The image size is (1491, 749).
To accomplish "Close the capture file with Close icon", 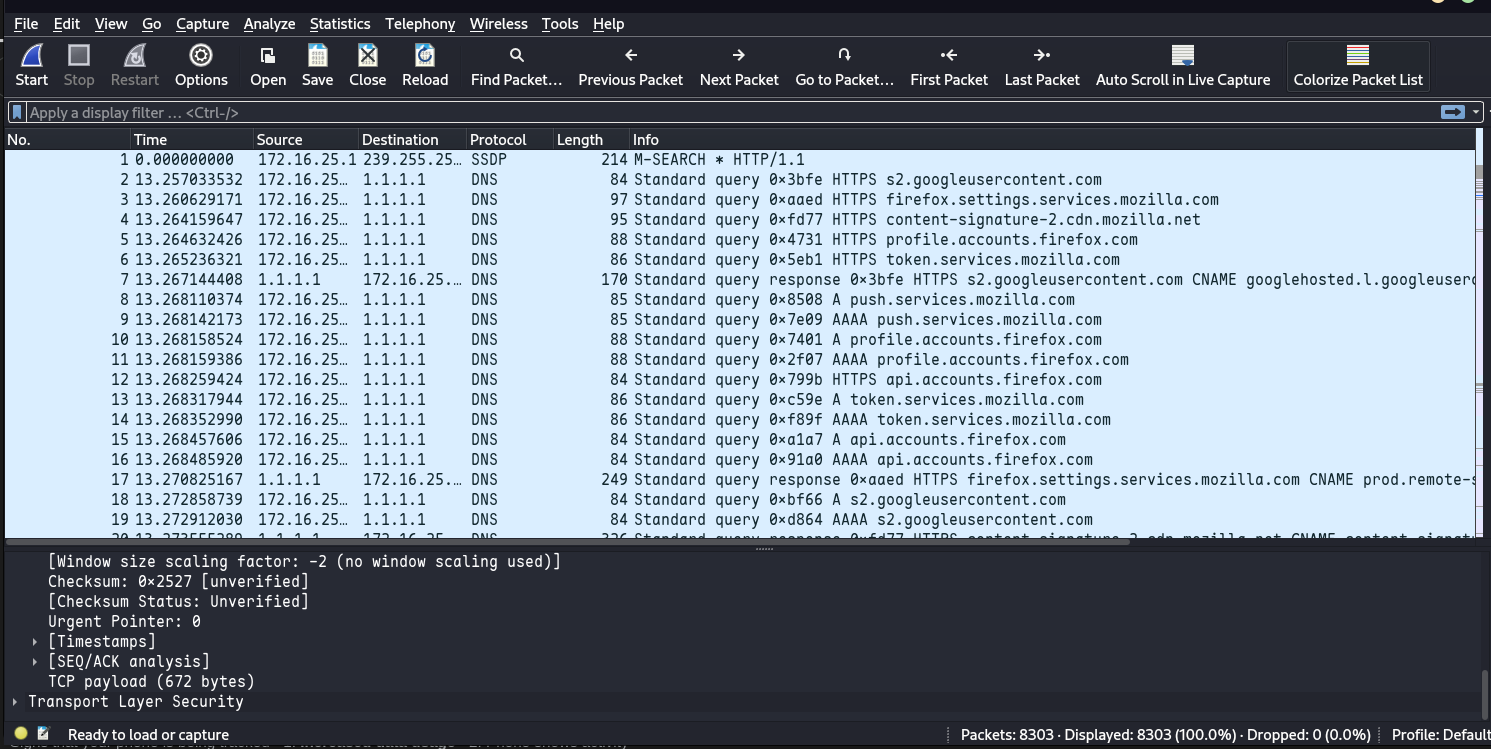I will coord(367,65).
